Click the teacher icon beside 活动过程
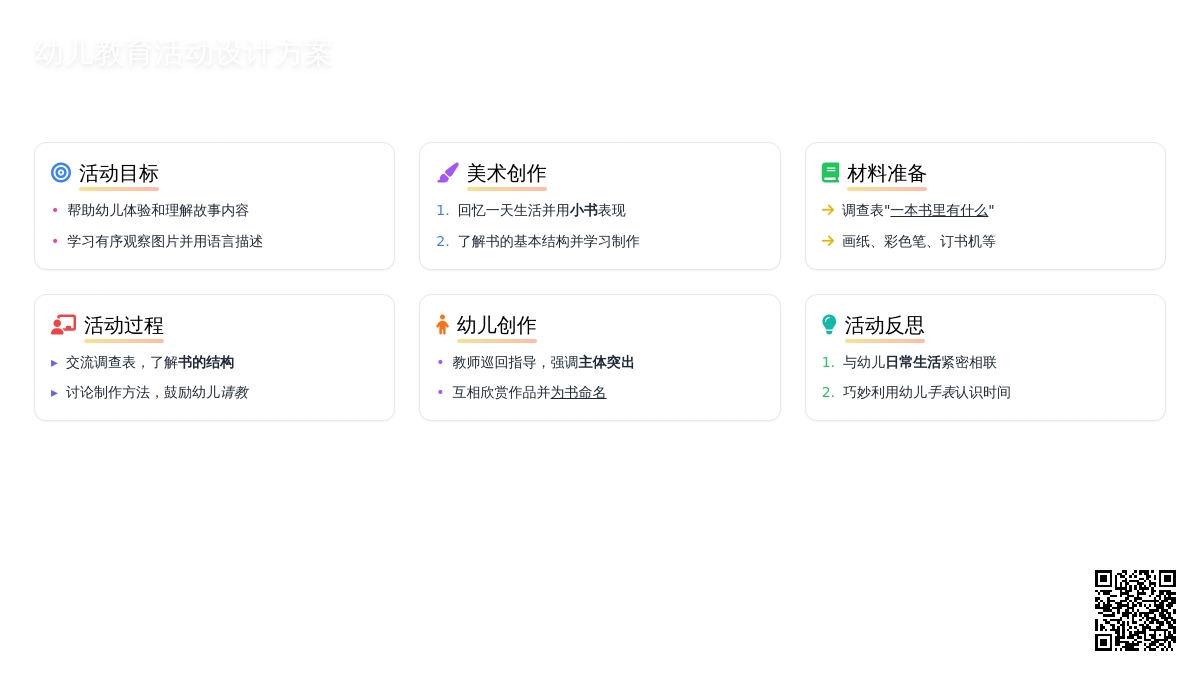This screenshot has height=675, width=1200. click(x=64, y=325)
